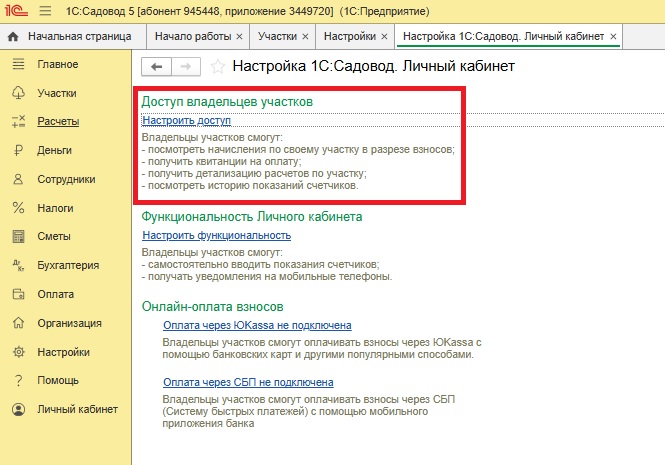Click the Настройки gear icon in sidebar
Screen dimensions: 665x465
[x=18, y=352]
